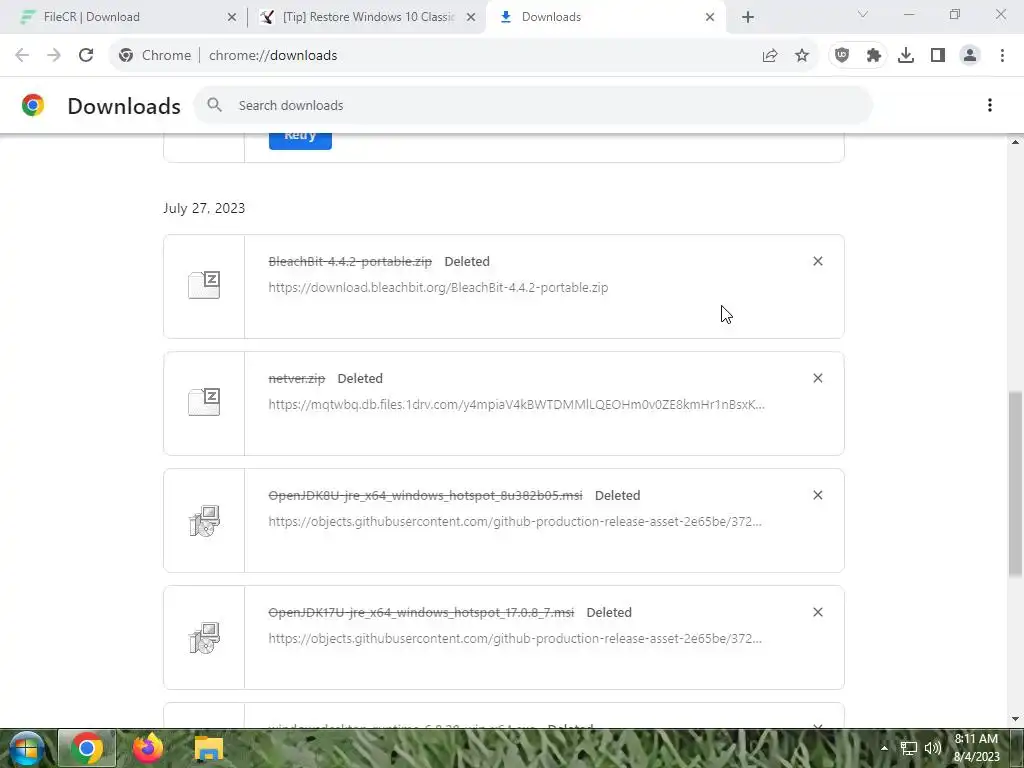Open File Explorer from the taskbar
The width and height of the screenshot is (1024, 768).
pyautogui.click(x=209, y=748)
